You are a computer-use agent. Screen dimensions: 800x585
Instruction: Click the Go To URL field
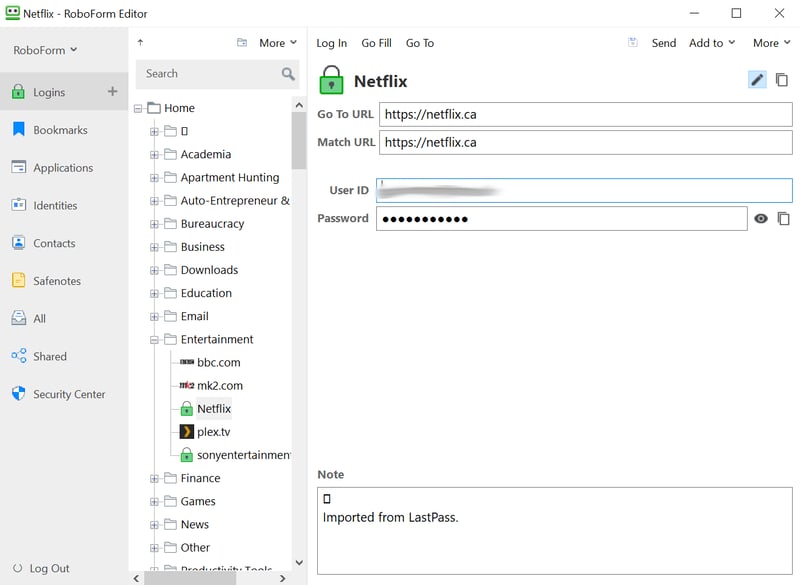[586, 114]
